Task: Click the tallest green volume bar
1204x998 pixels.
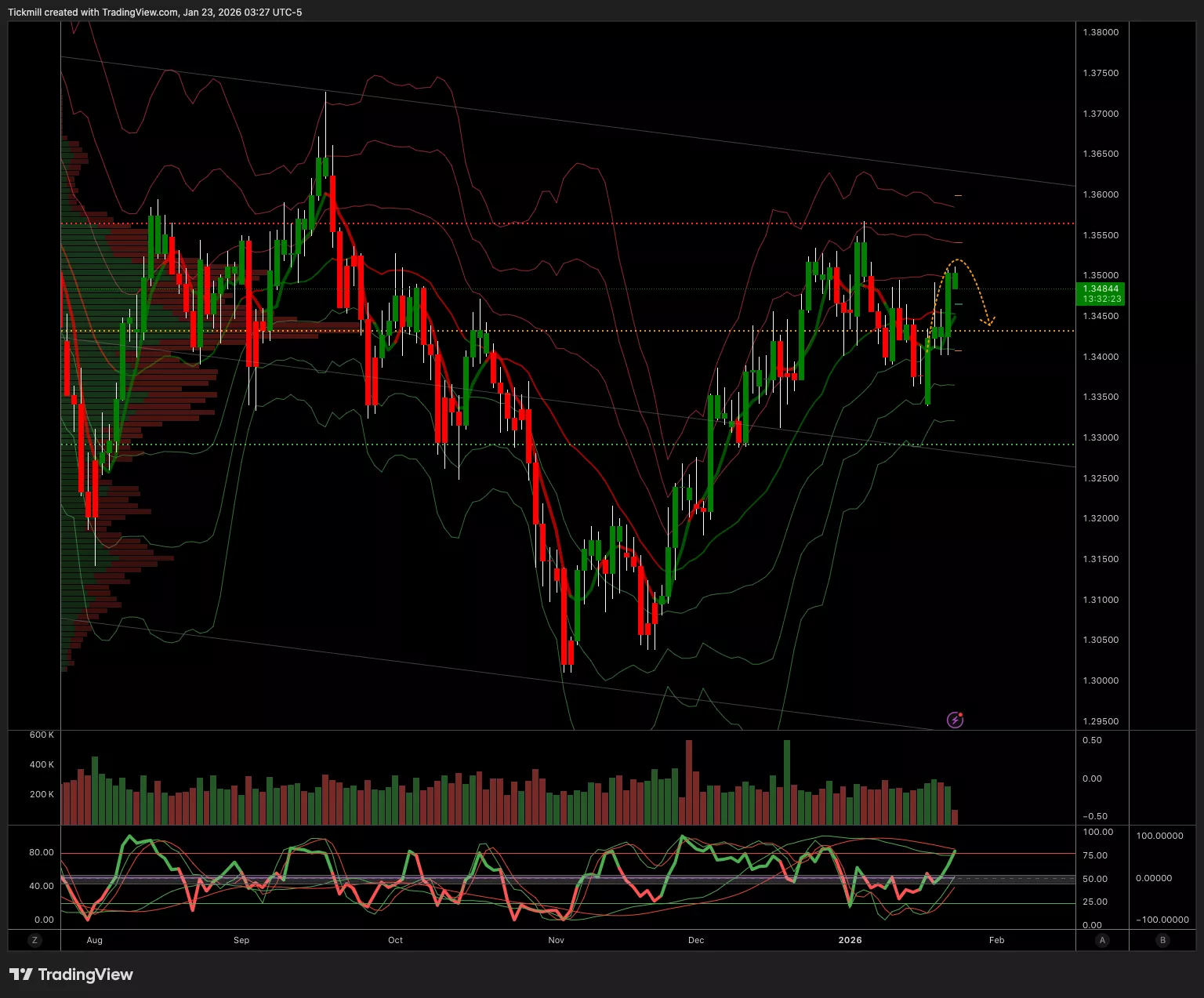Action: 787,782
